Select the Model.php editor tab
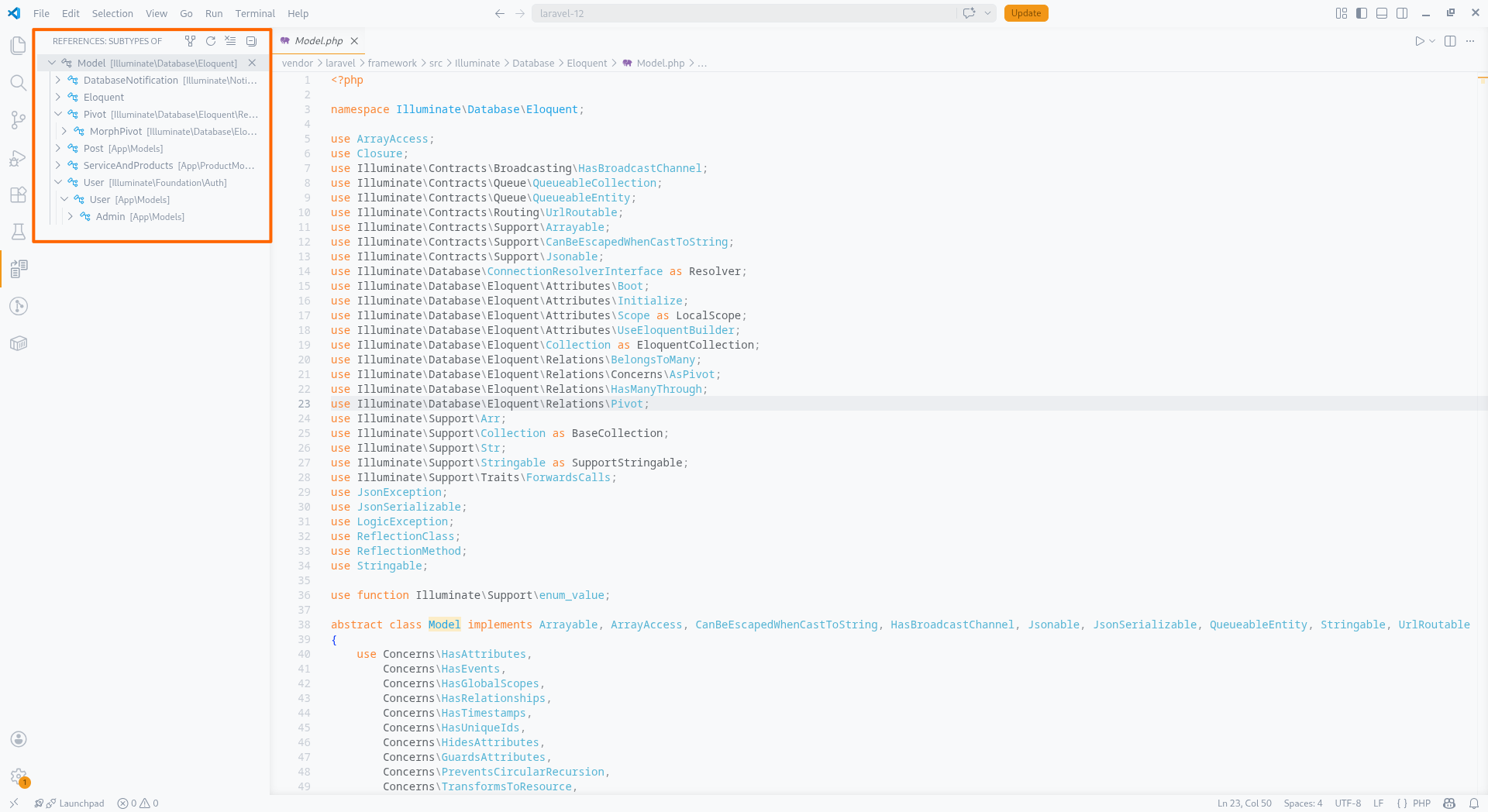The height and width of the screenshot is (812, 1488). (x=319, y=41)
